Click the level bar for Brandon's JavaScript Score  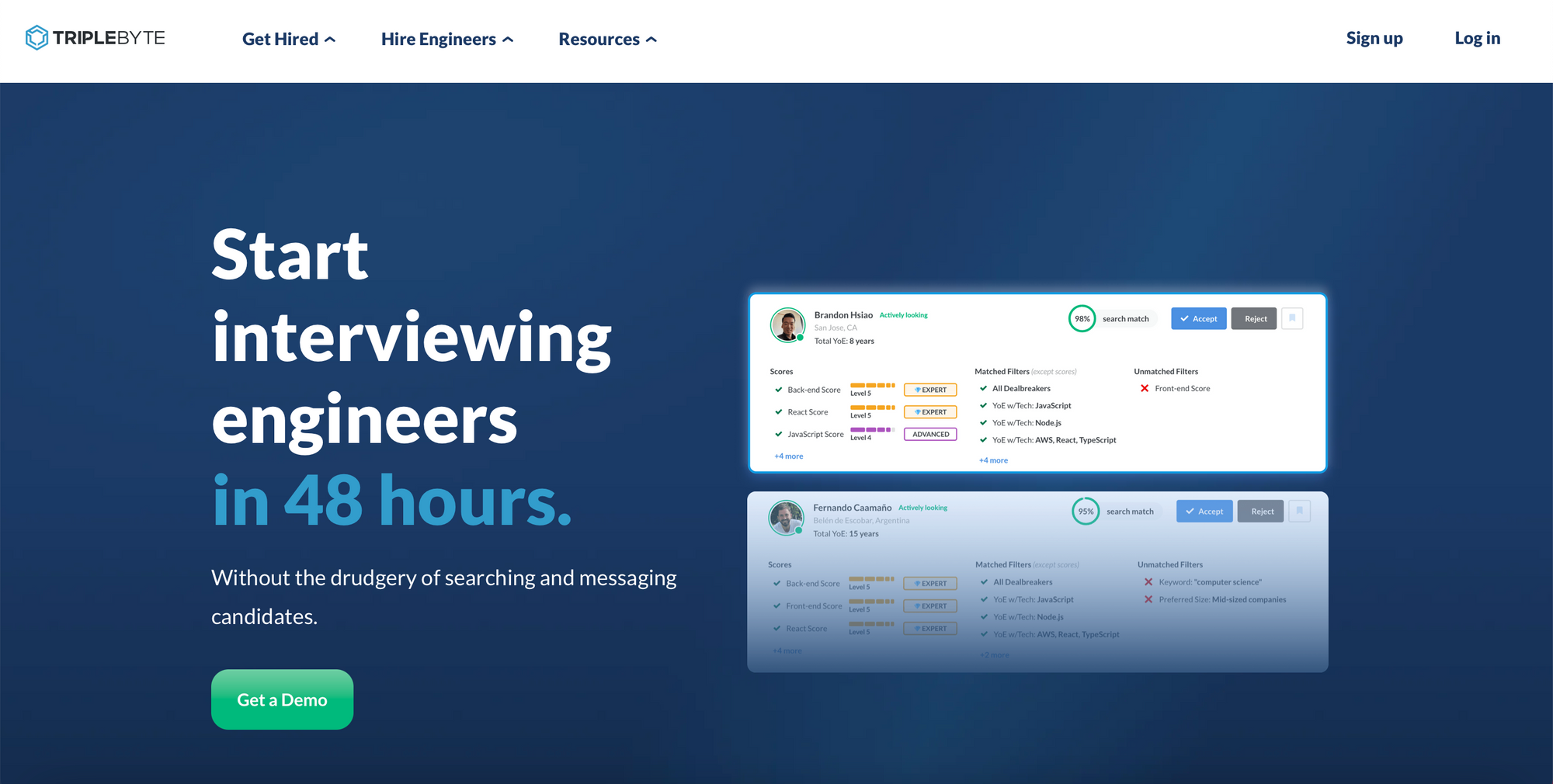[872, 429]
